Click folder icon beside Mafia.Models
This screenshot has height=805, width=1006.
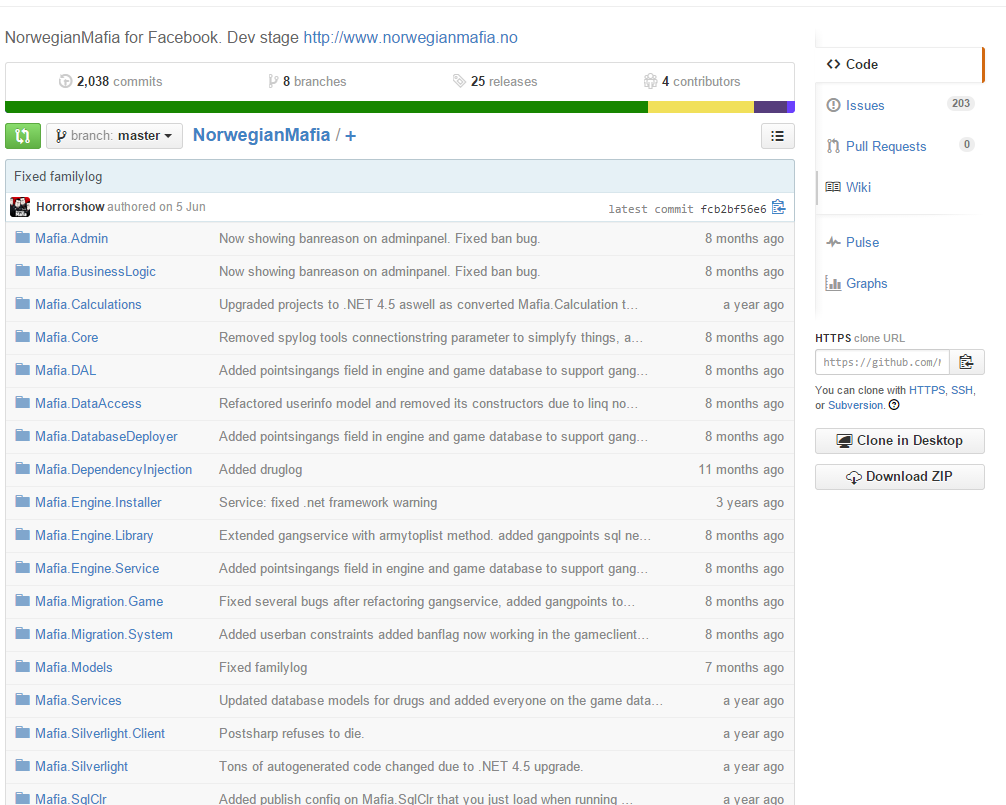[22, 666]
